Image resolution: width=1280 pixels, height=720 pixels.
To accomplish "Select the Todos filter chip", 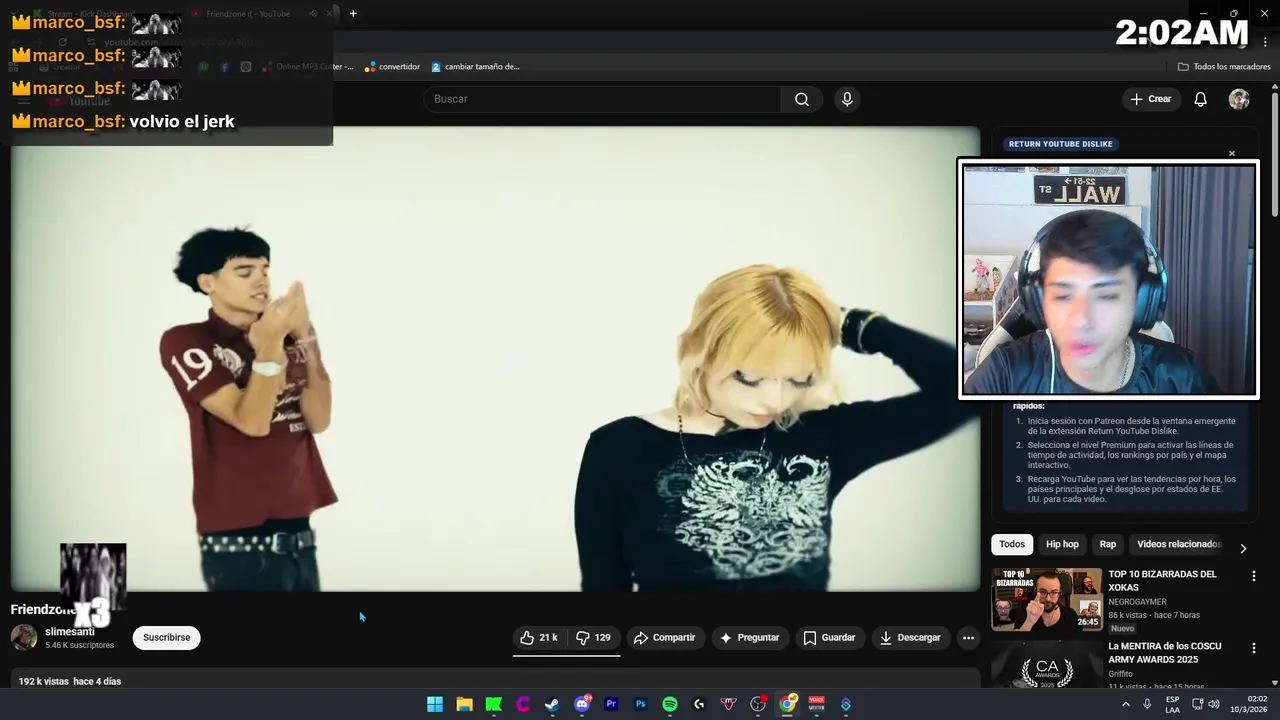I will 1012,544.
